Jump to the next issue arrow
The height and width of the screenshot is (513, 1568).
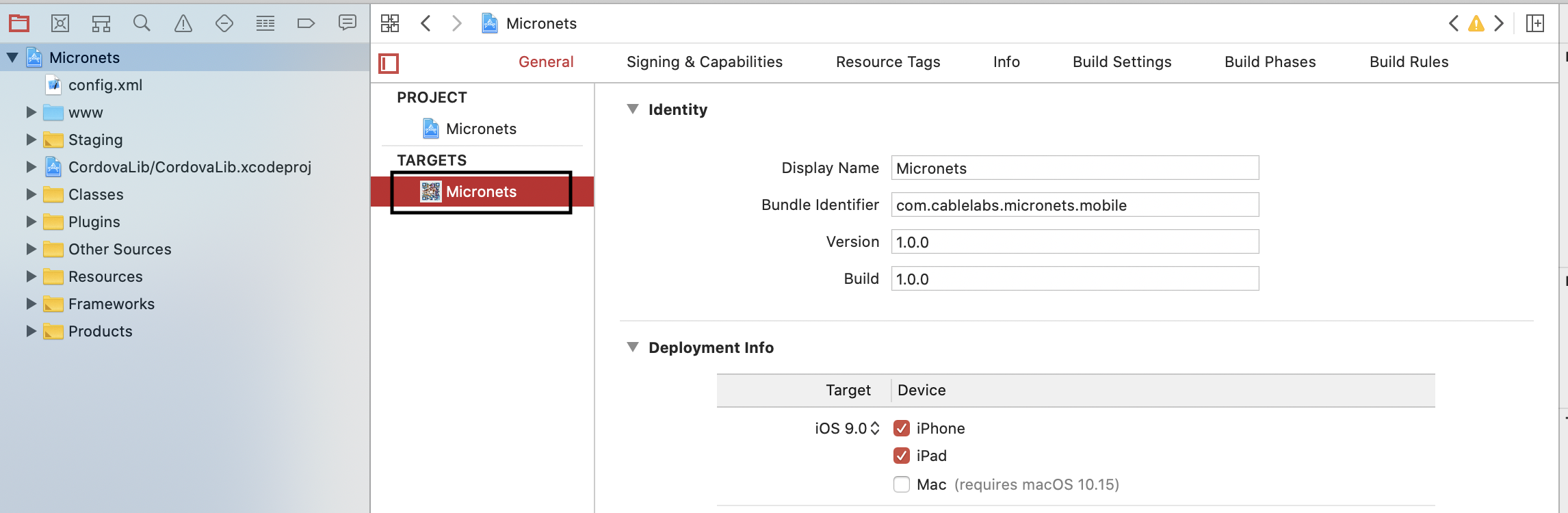click(1499, 23)
